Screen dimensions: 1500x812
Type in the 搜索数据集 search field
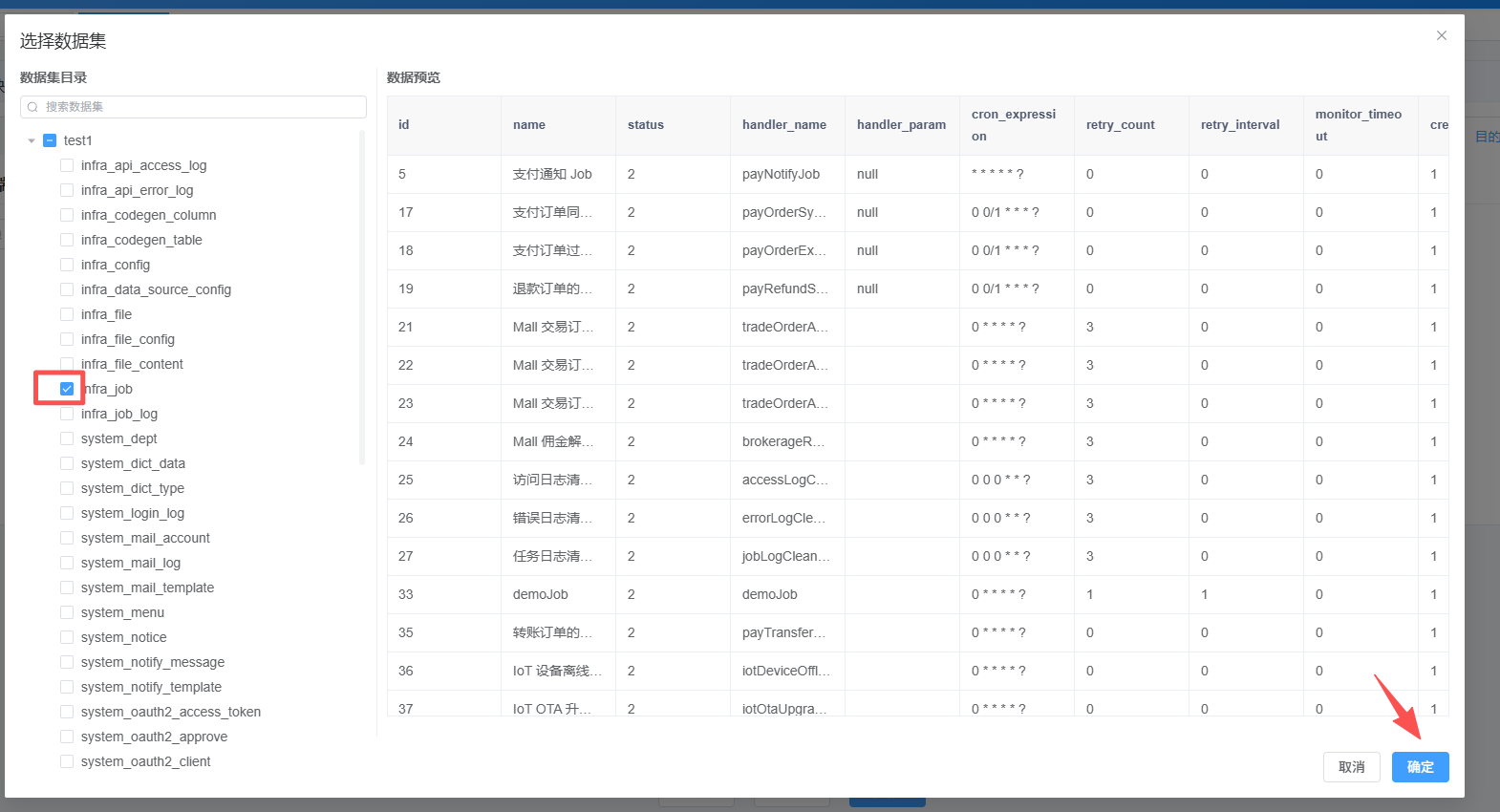(201, 107)
